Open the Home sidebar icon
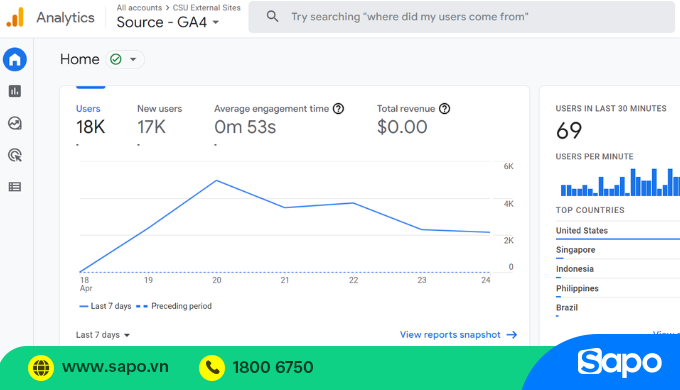The height and width of the screenshot is (390, 680). pyautogui.click(x=15, y=59)
